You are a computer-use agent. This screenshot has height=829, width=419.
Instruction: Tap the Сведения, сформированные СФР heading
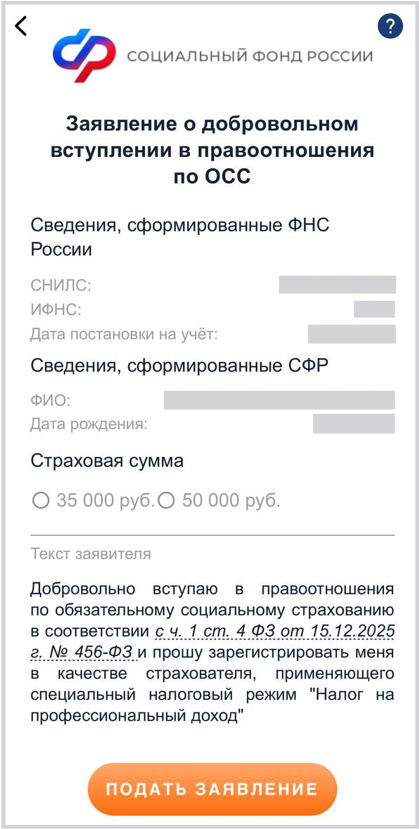point(180,365)
